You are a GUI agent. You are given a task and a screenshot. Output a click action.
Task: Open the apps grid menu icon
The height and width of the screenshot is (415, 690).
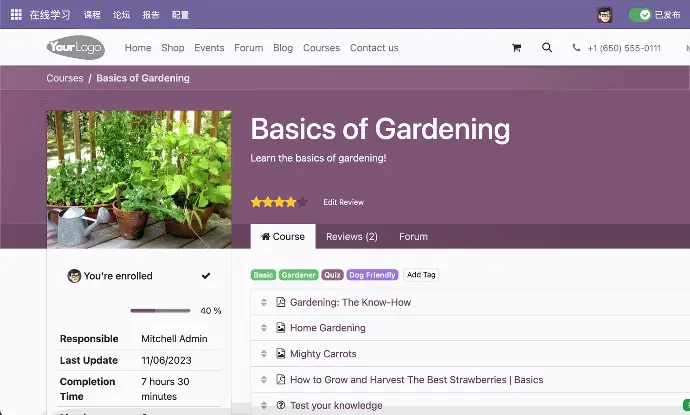pyautogui.click(x=16, y=15)
